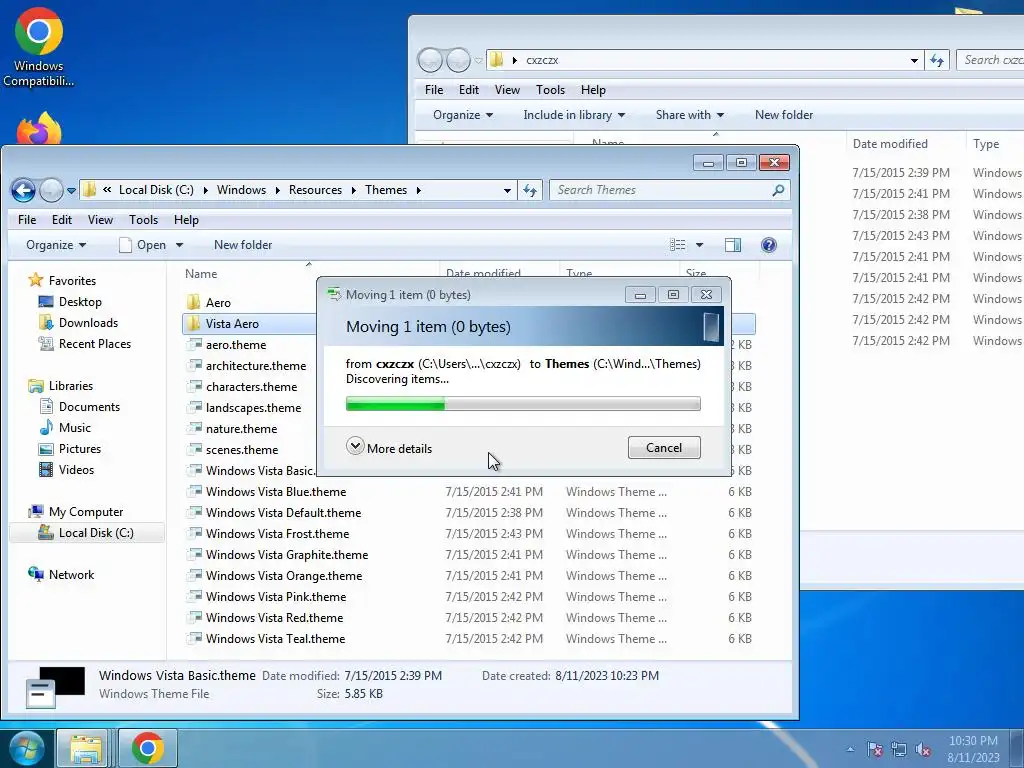This screenshot has width=1024, height=768.
Task: Click the search magnifier in Themes window
Action: (x=778, y=190)
